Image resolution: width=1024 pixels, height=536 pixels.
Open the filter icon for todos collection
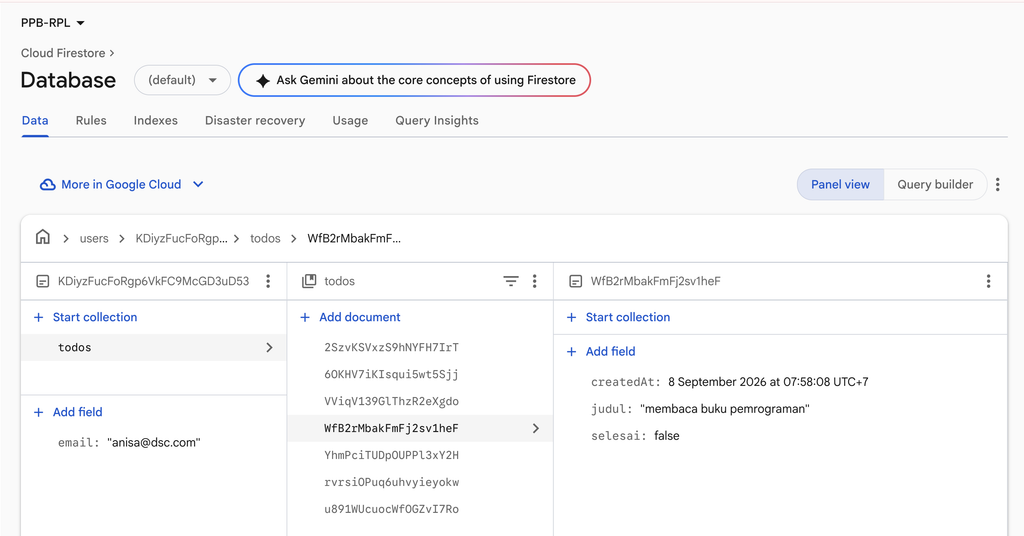coord(511,281)
